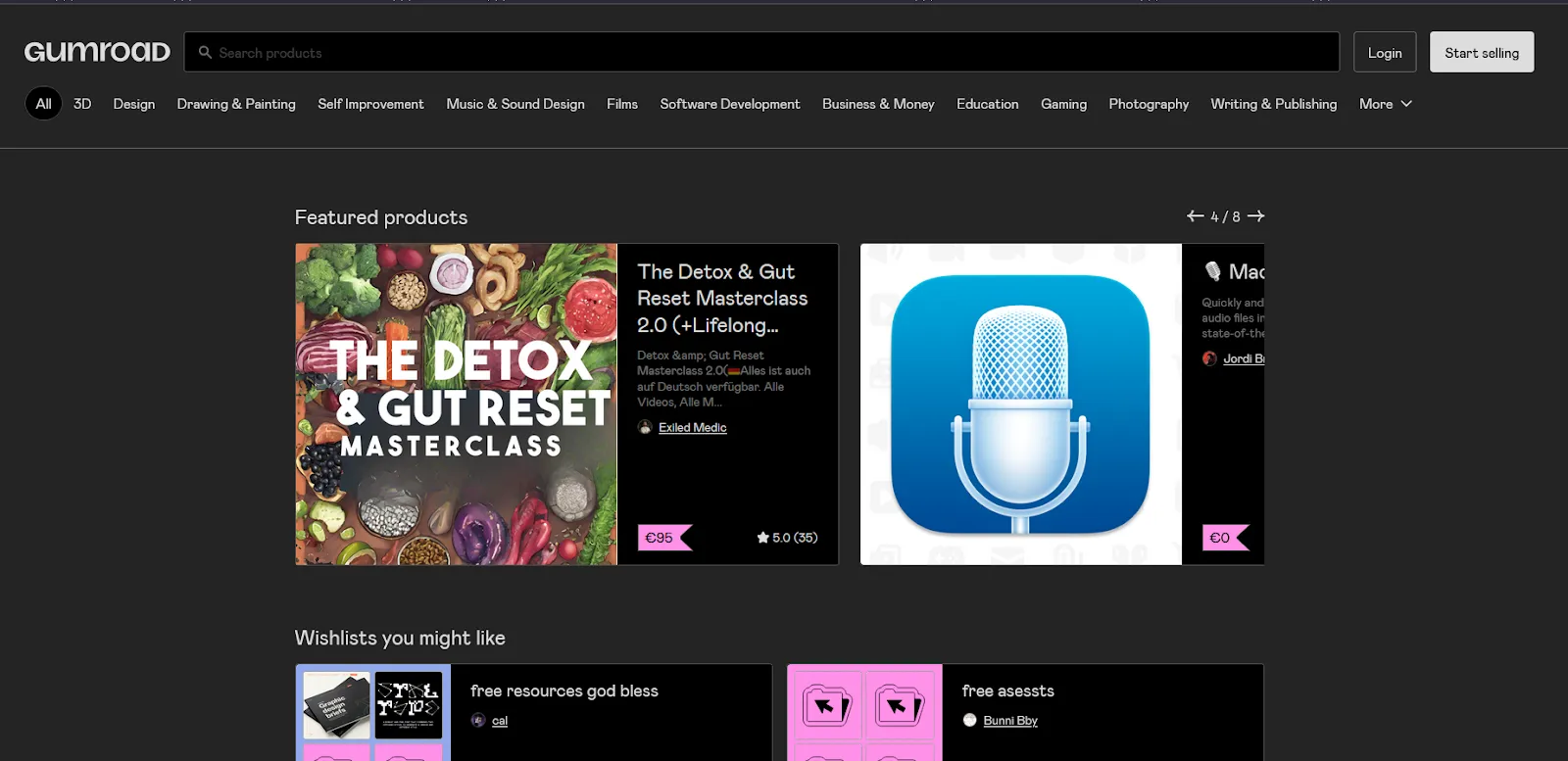Select the All category tab
Image resolution: width=1568 pixels, height=761 pixels.
click(43, 104)
